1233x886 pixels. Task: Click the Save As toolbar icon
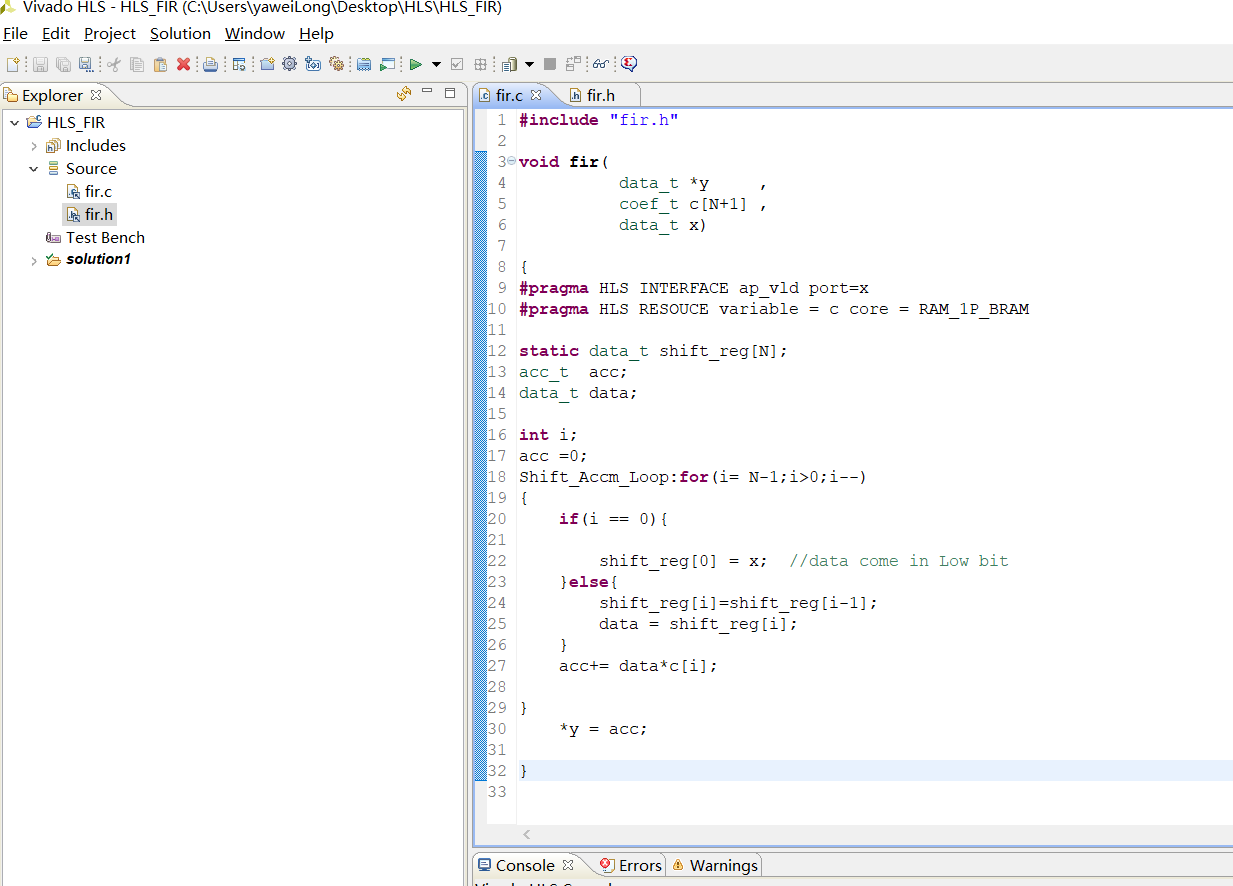(x=86, y=64)
